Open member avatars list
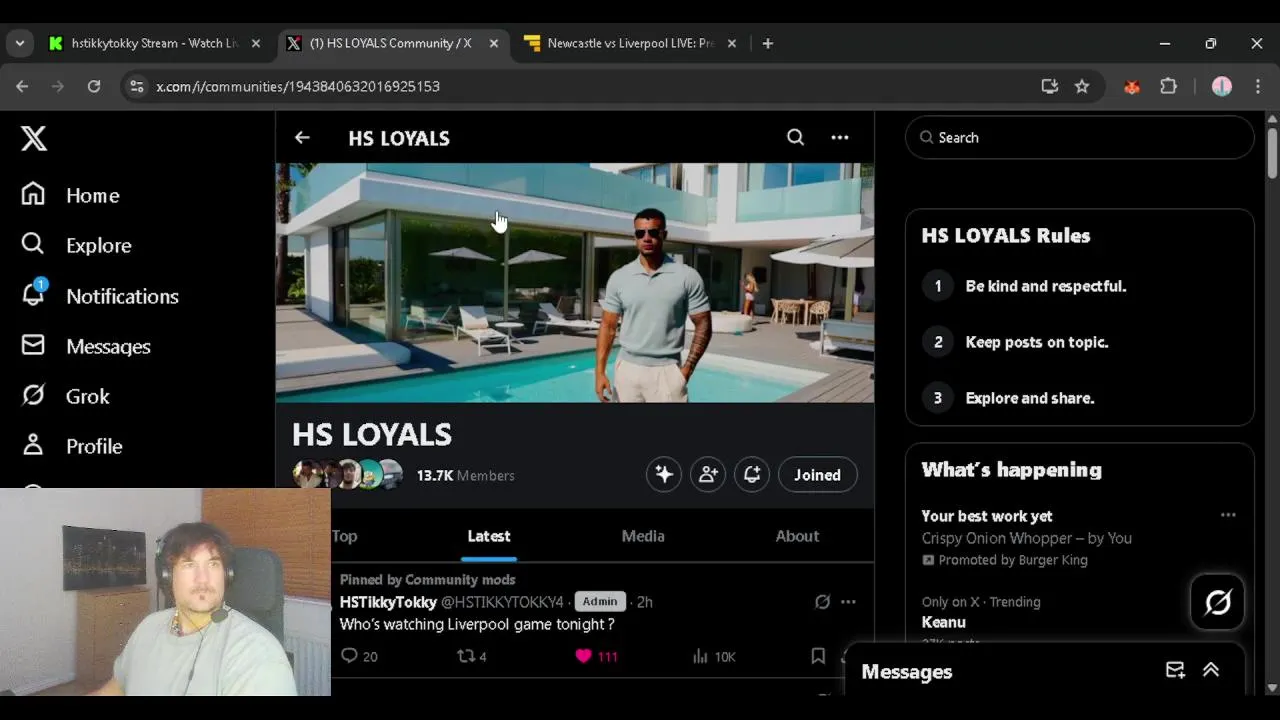This screenshot has height=720, width=1280. coord(347,474)
